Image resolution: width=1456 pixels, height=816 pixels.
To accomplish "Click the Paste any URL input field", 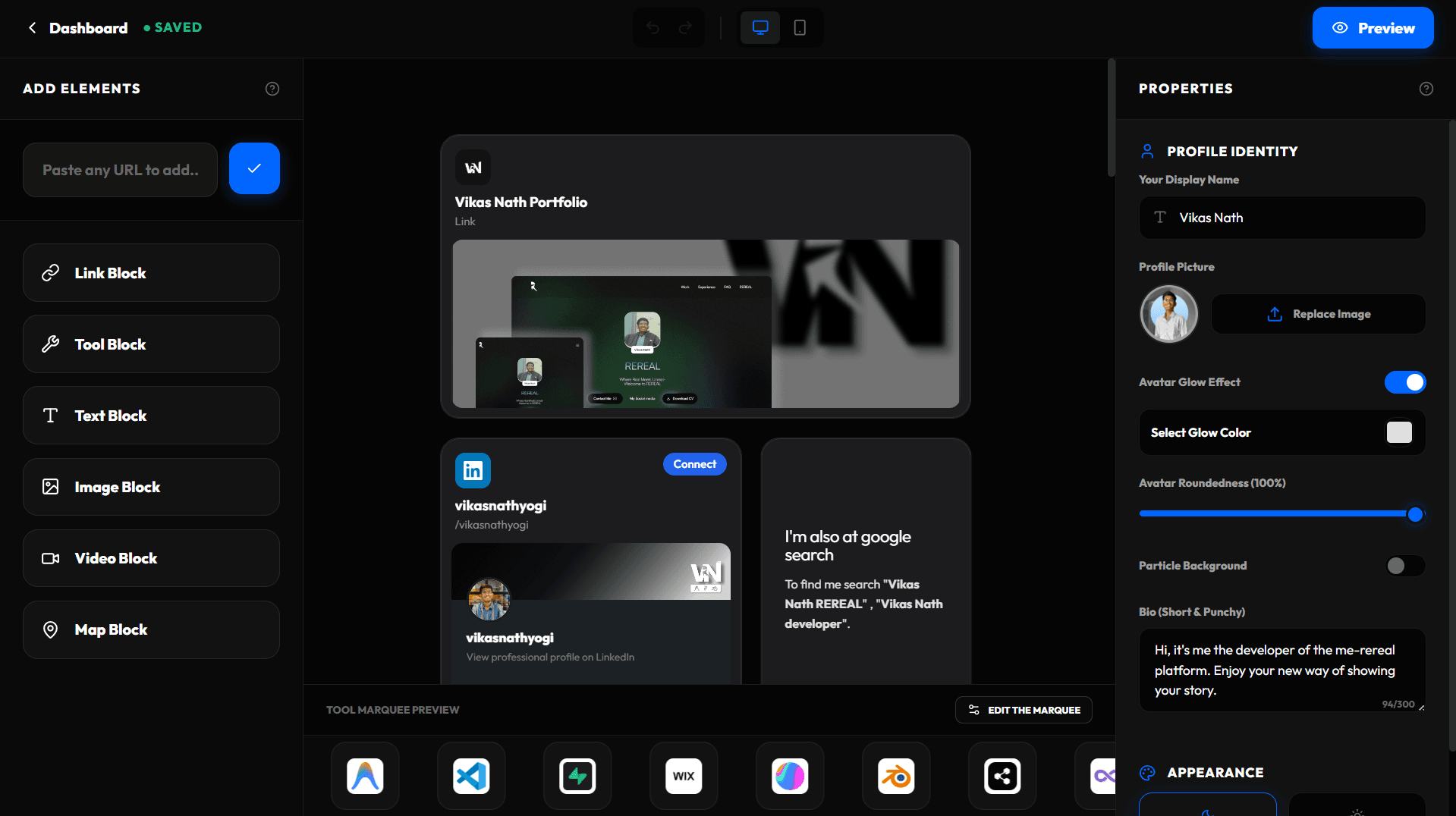I will click(119, 170).
